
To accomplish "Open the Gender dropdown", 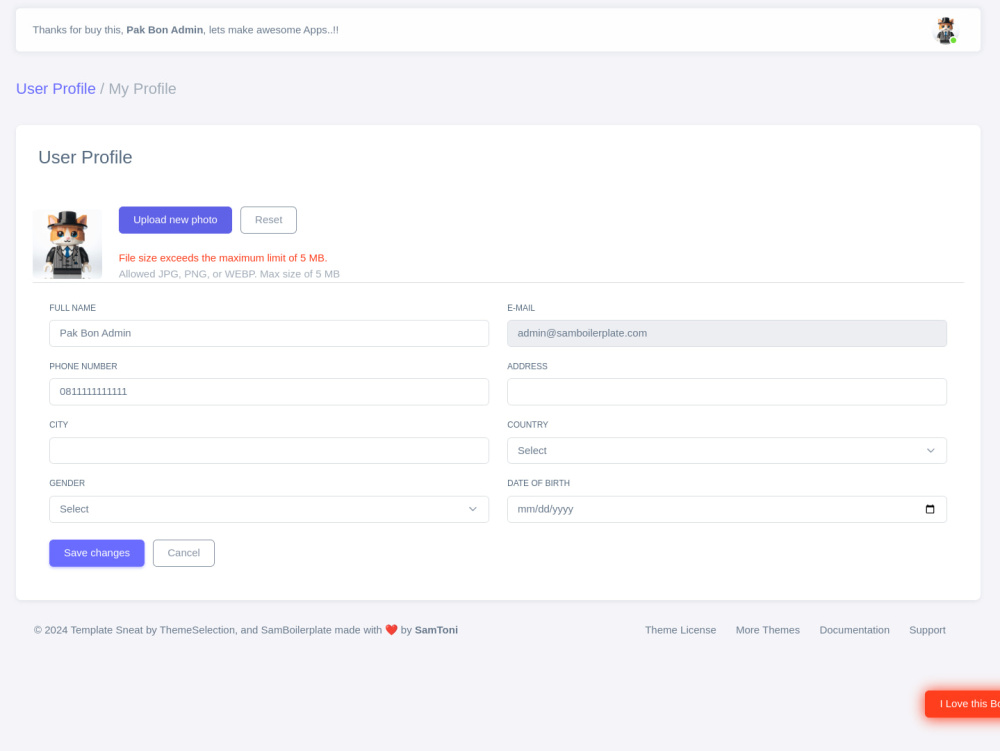I will [x=269, y=509].
